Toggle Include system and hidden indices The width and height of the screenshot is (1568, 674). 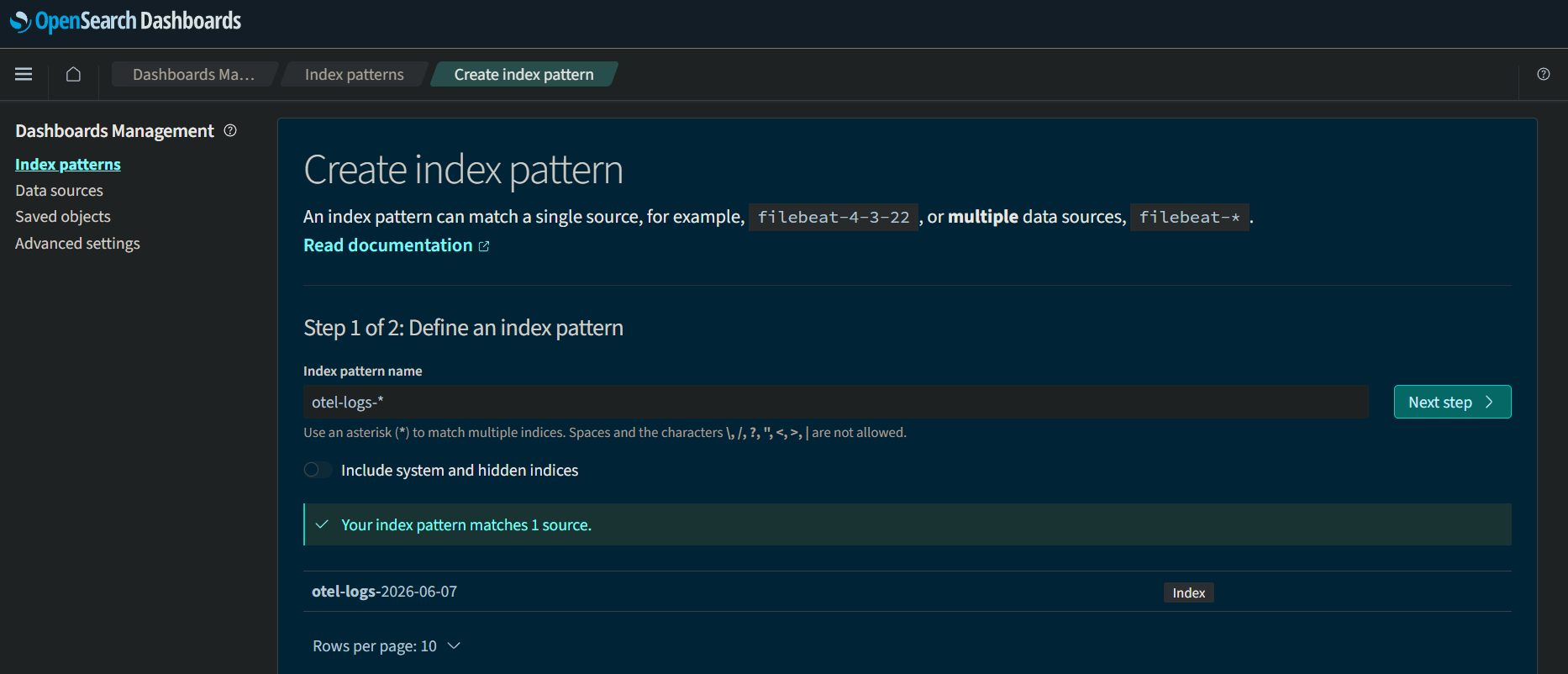(x=318, y=470)
